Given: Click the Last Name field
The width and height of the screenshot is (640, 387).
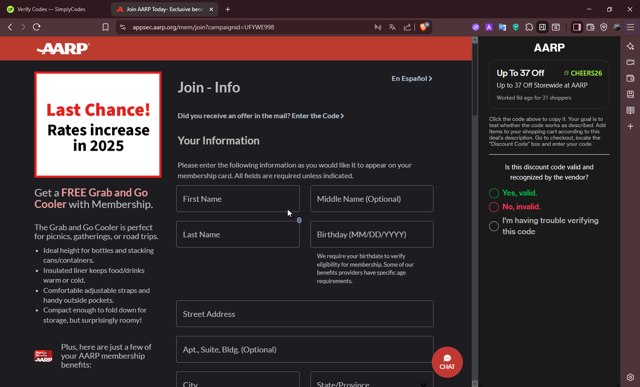Looking at the screenshot, I should [x=238, y=234].
